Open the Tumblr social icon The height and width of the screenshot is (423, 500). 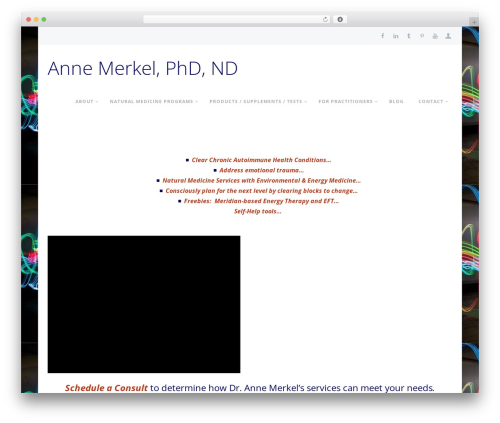pos(409,36)
